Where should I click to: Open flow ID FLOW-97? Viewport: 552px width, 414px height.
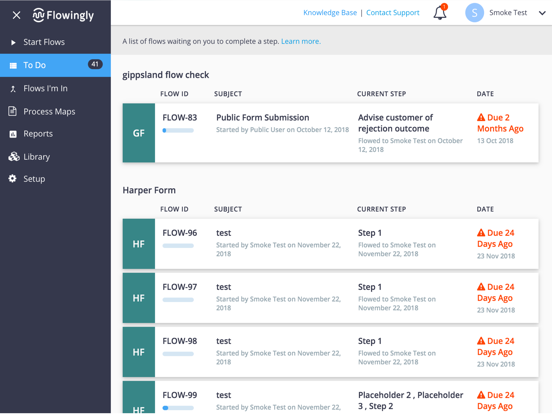180,287
